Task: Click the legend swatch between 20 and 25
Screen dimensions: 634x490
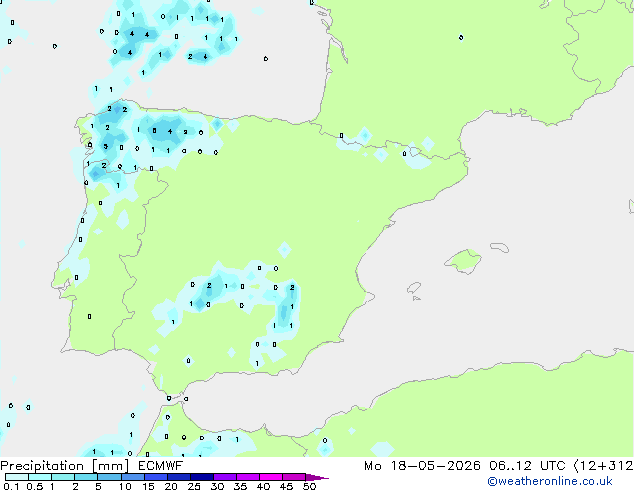Action: click(178, 477)
